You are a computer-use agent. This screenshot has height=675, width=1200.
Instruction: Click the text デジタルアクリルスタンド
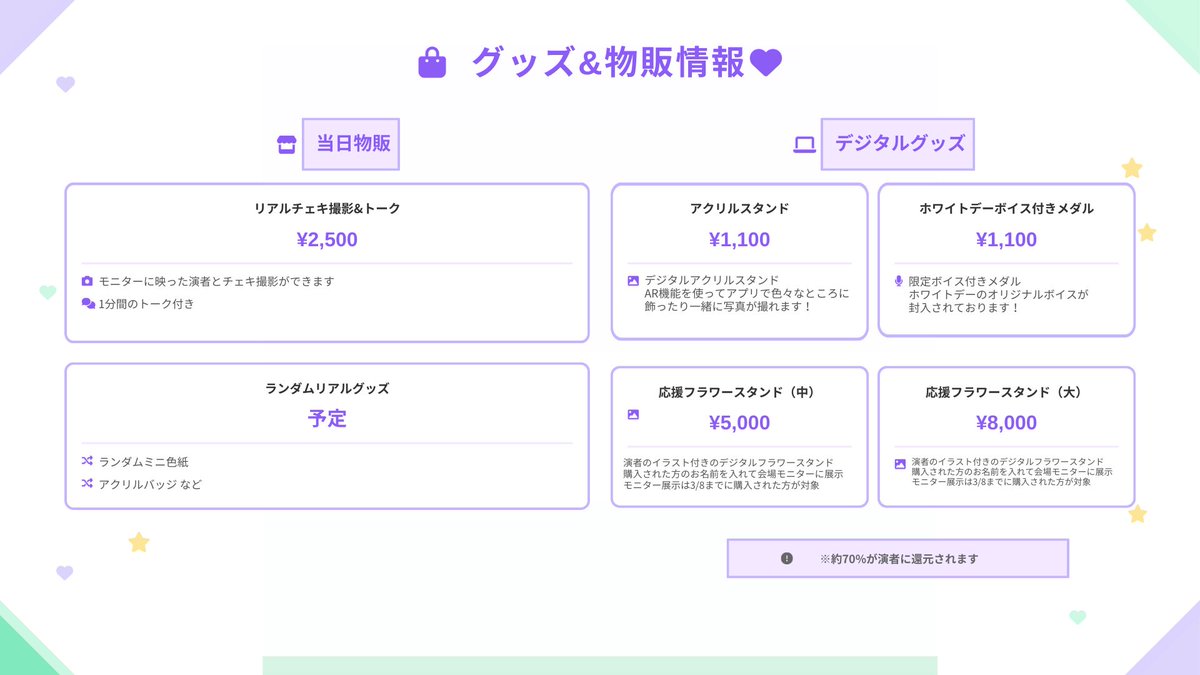(712, 280)
